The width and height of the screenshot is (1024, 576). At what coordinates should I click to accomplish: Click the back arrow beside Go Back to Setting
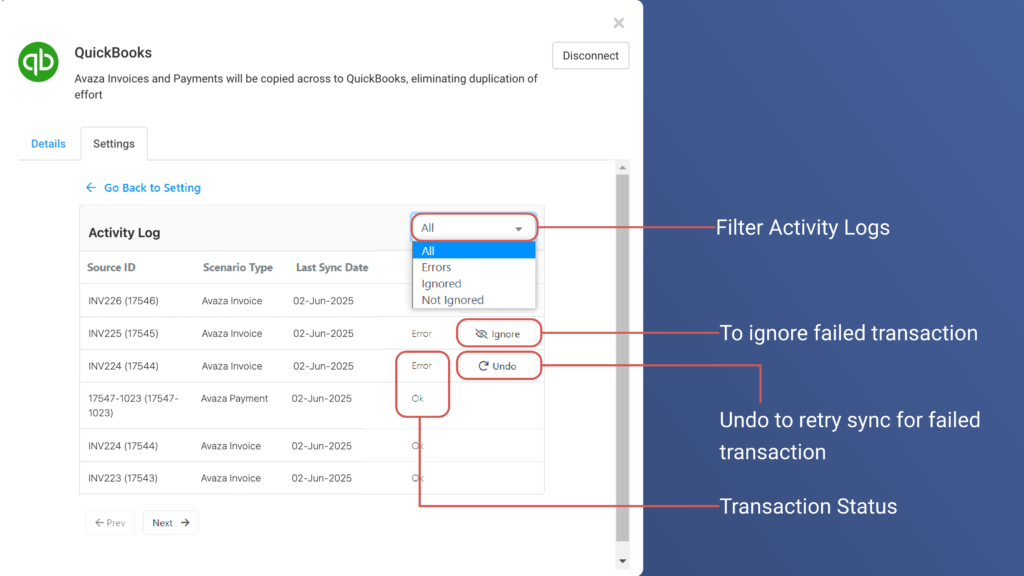[91, 188]
